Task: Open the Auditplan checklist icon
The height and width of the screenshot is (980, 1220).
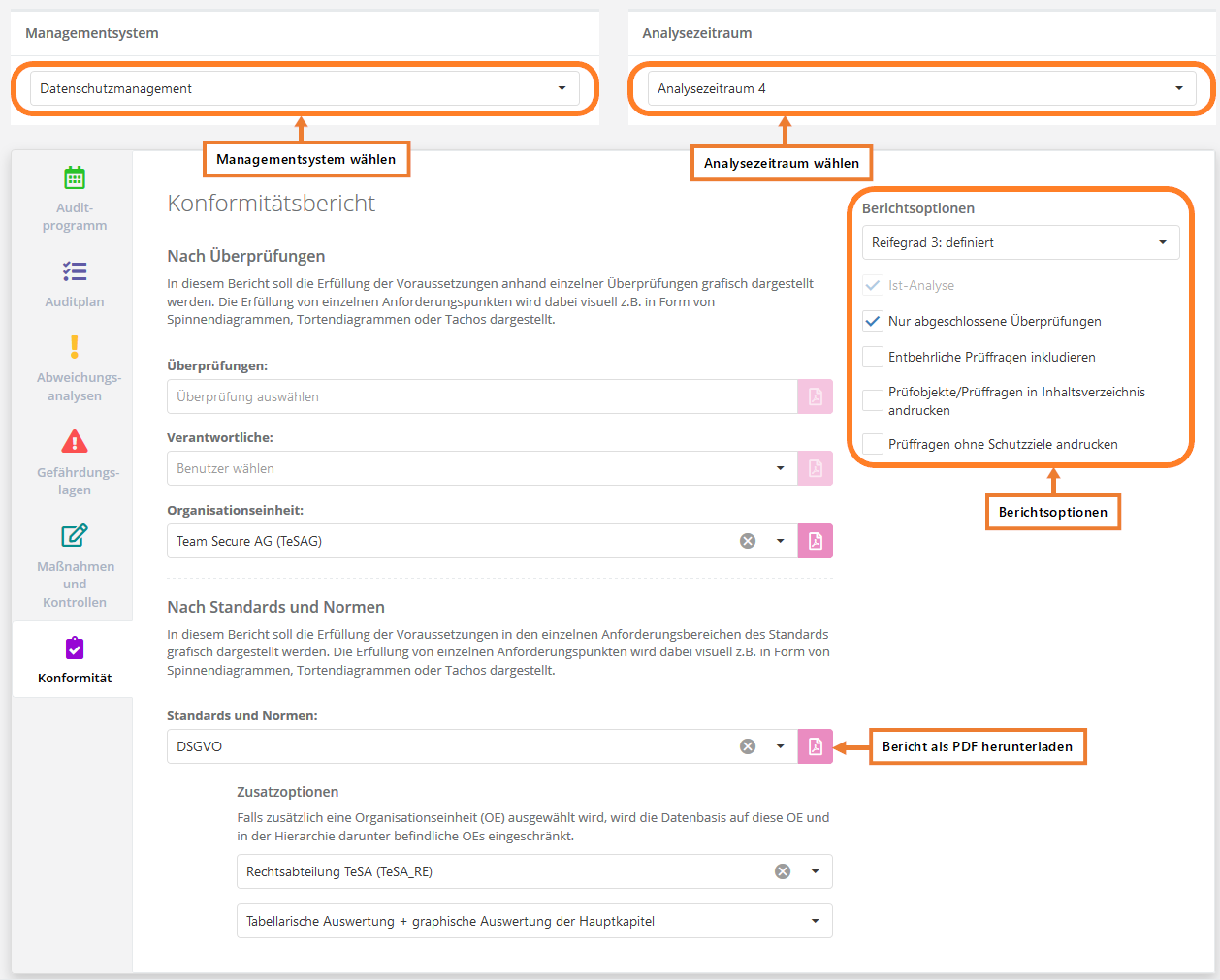Action: [x=75, y=271]
